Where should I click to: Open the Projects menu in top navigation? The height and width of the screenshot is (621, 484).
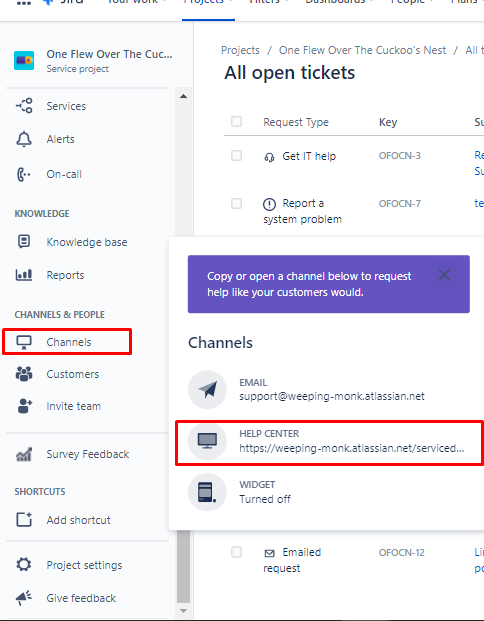click(208, 2)
